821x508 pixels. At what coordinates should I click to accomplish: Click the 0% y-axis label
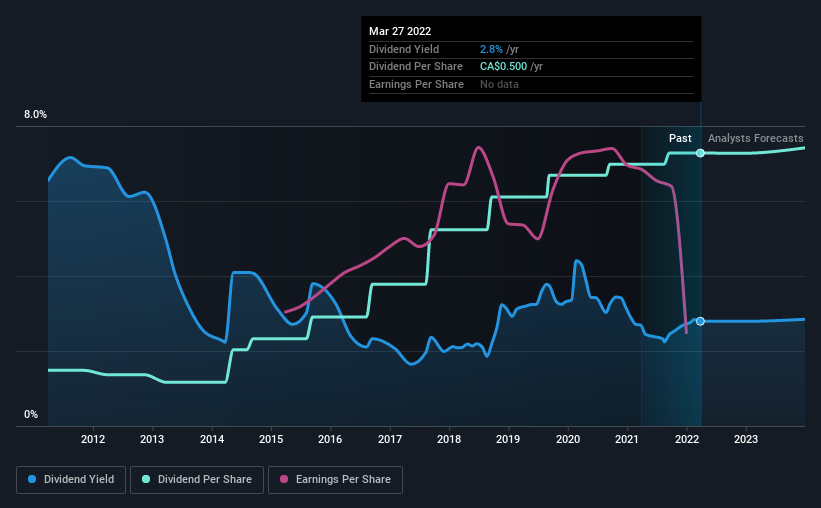tap(31, 414)
